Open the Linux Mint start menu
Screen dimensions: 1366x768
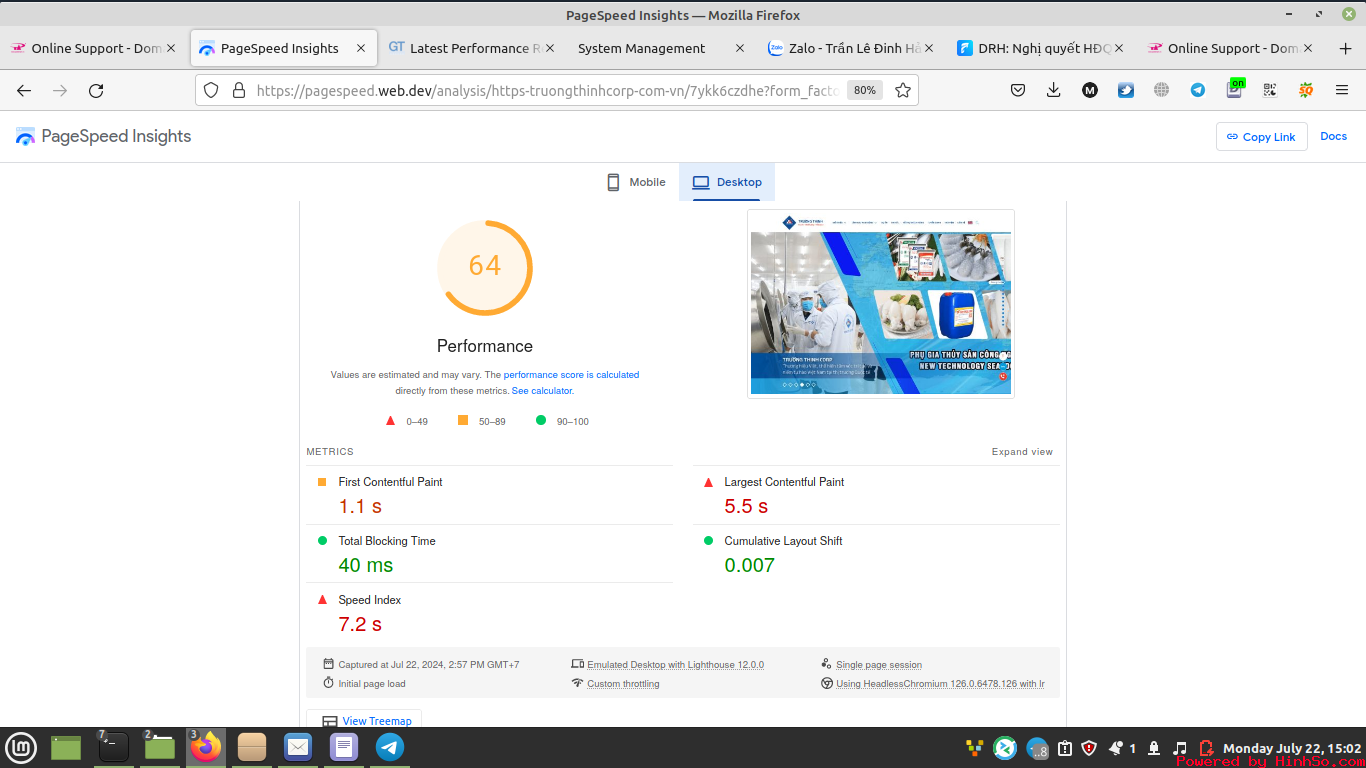click(x=21, y=747)
